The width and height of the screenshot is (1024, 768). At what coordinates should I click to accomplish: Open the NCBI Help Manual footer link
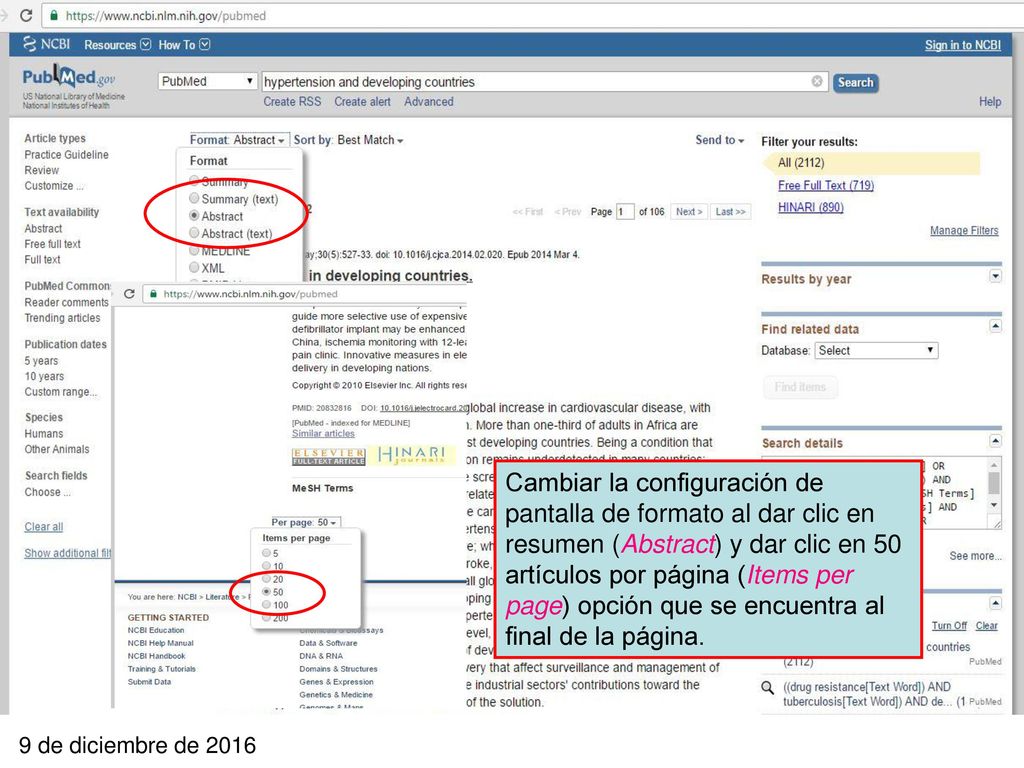(161, 643)
